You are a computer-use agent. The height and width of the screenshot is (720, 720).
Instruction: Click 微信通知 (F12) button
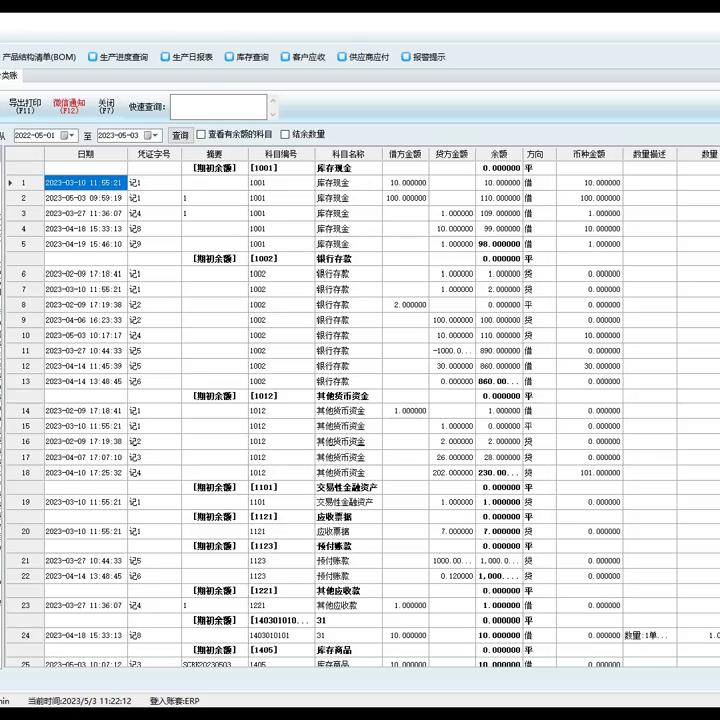(69, 106)
